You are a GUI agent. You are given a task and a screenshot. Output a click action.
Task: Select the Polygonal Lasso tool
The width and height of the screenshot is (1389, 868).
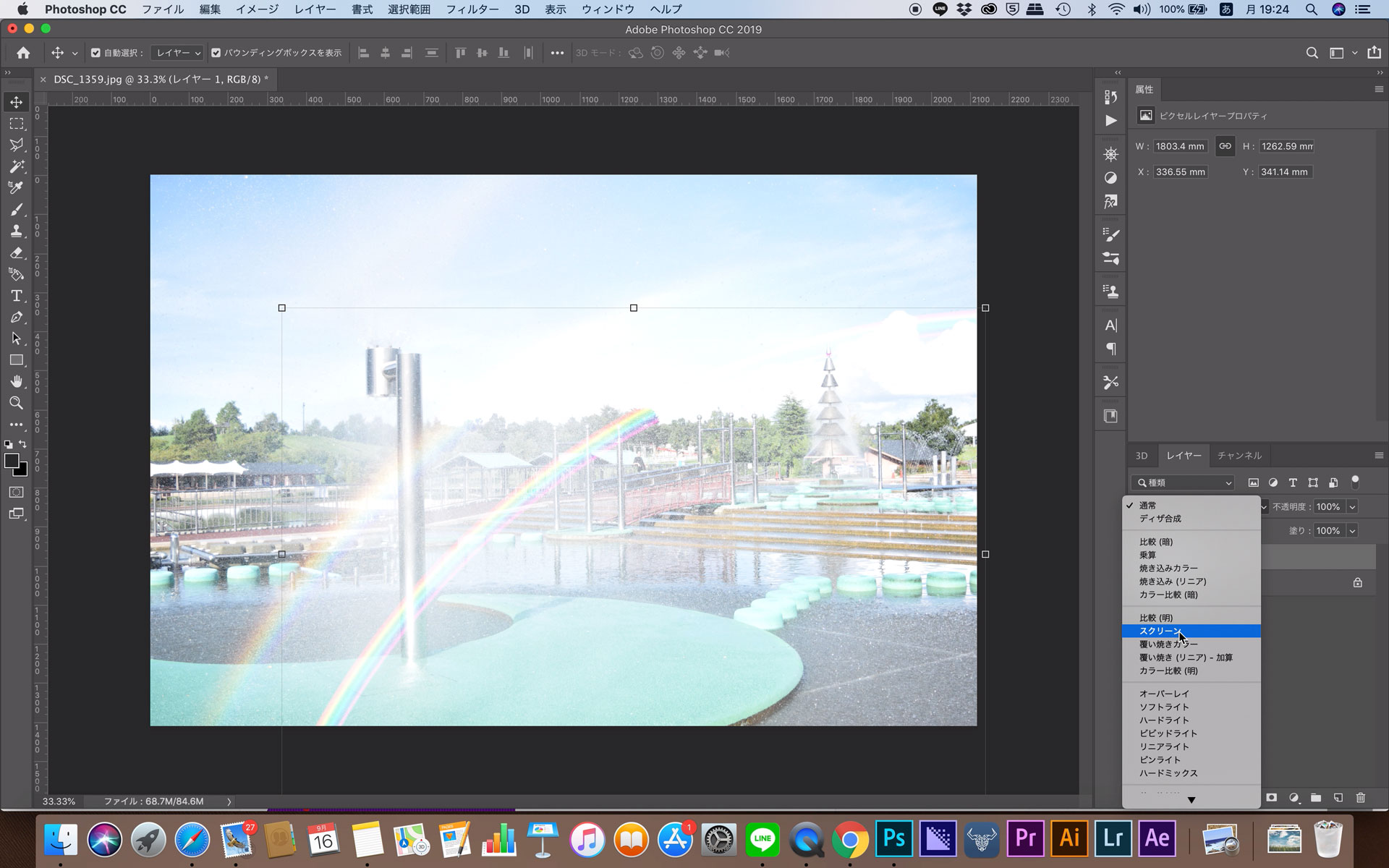(x=17, y=145)
